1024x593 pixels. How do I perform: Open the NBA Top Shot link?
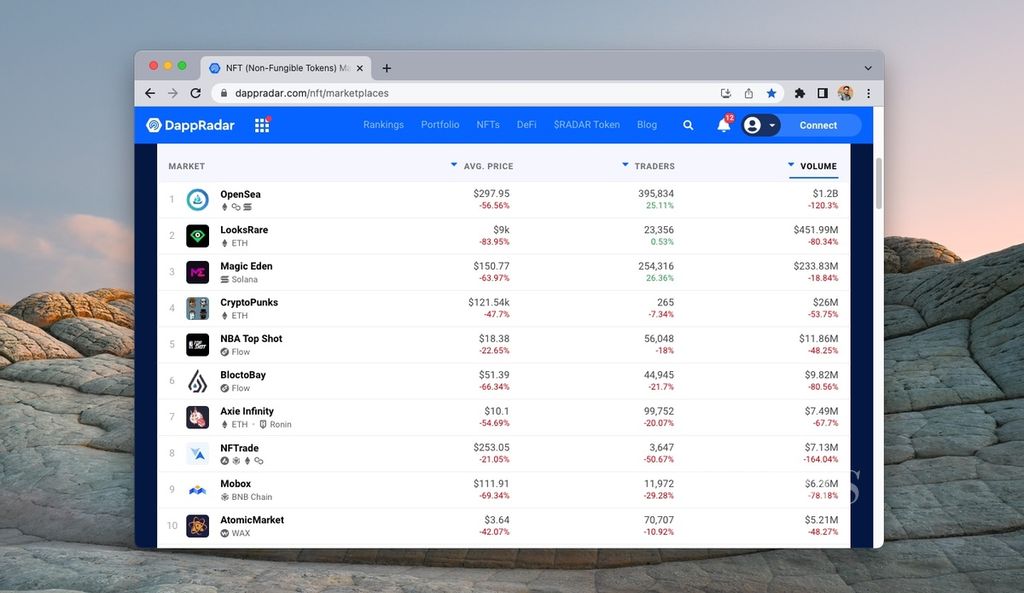pyautogui.click(x=251, y=338)
